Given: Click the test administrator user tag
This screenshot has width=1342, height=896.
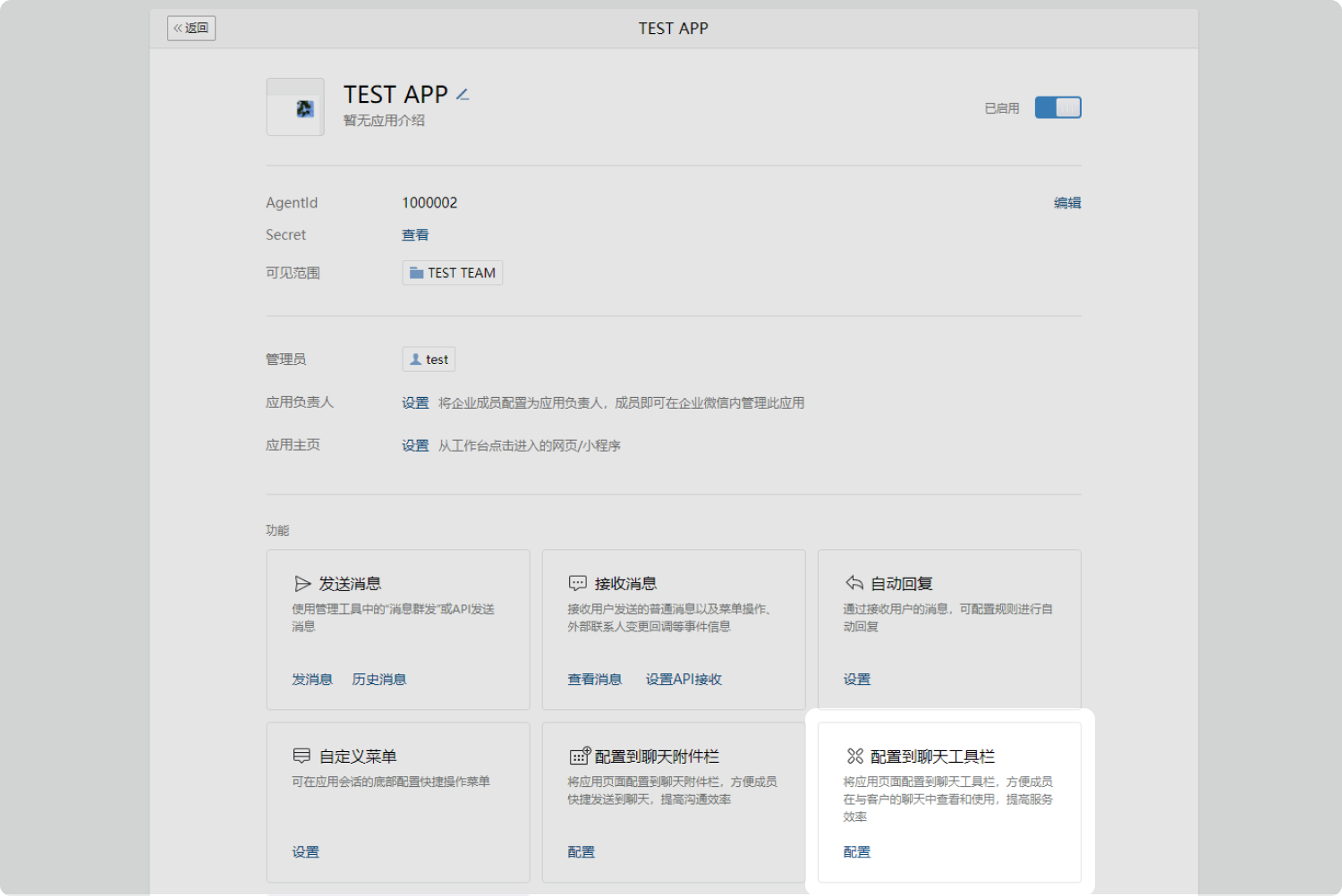Looking at the screenshot, I should 429,359.
